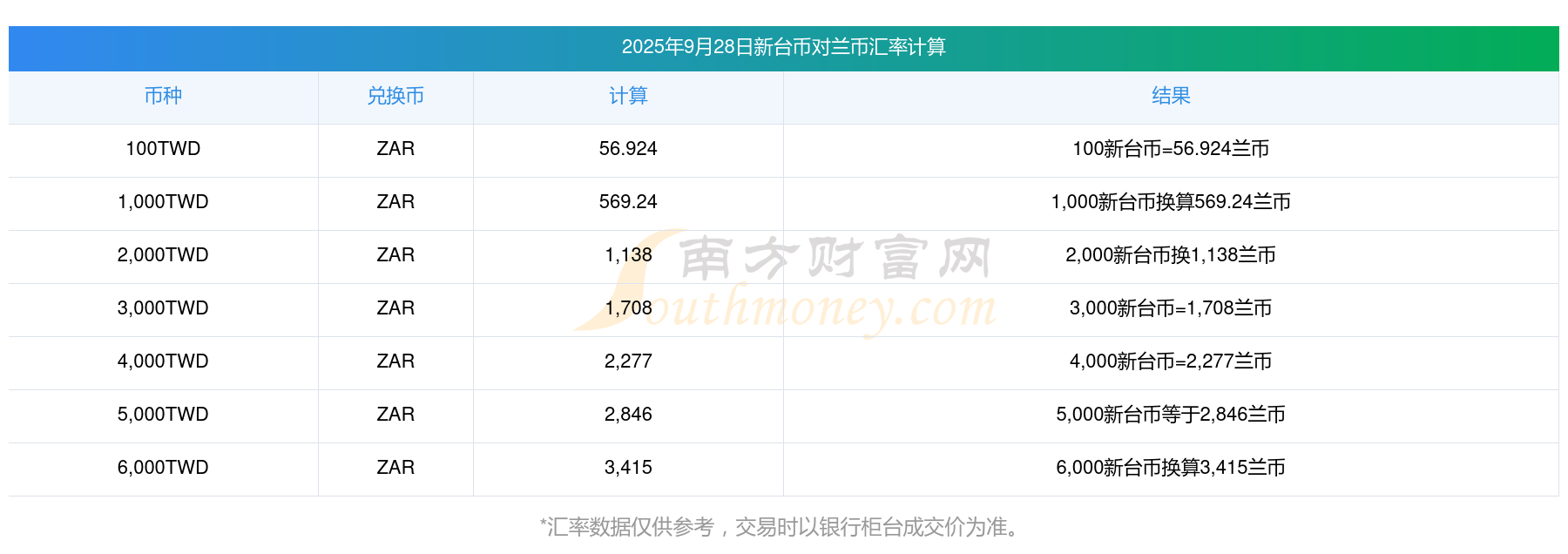Click the 3,000TWD cell
Screen dimensions: 1568x554
[x=163, y=308]
